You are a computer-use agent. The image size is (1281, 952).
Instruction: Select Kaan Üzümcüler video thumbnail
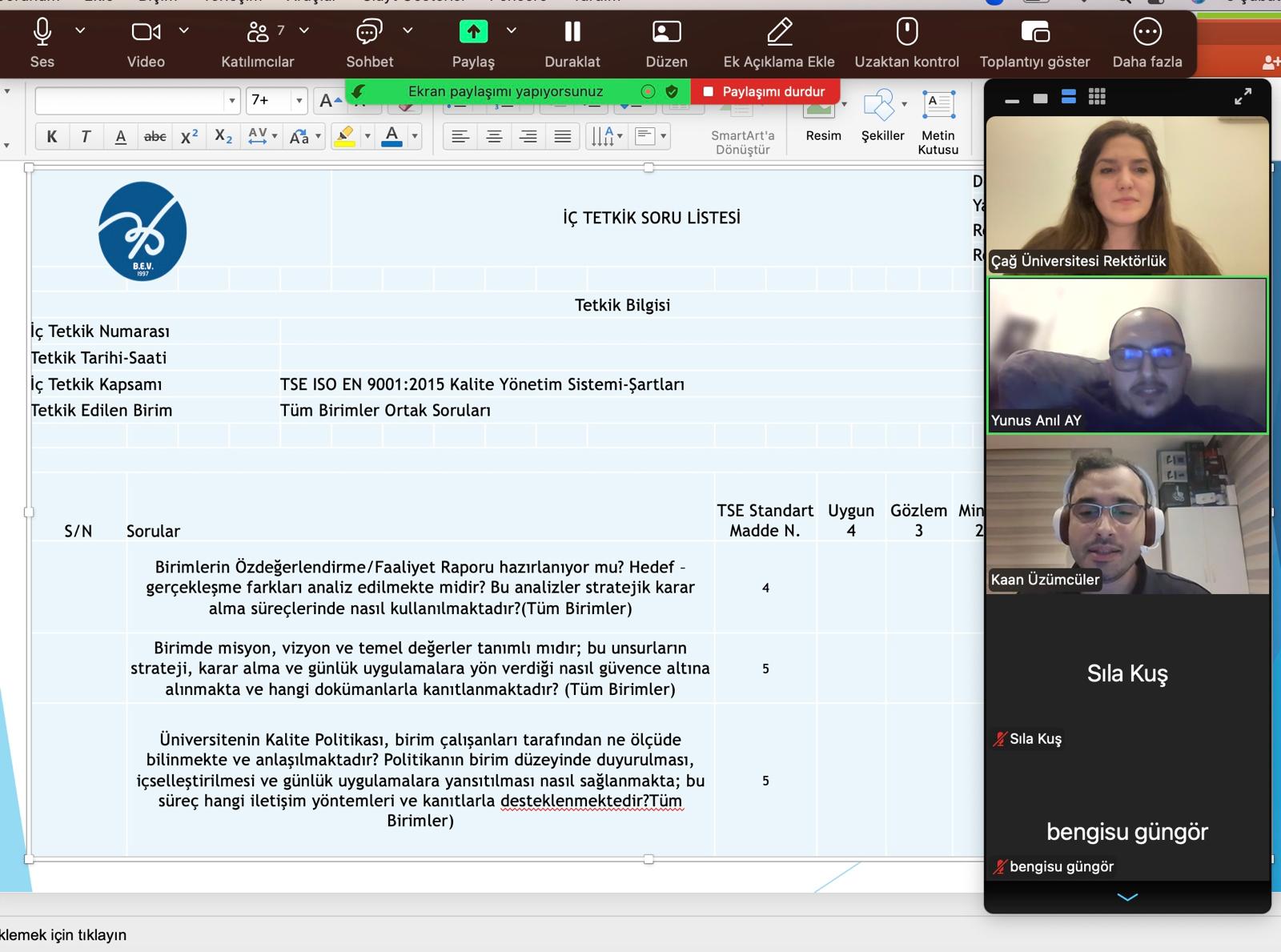1127,515
